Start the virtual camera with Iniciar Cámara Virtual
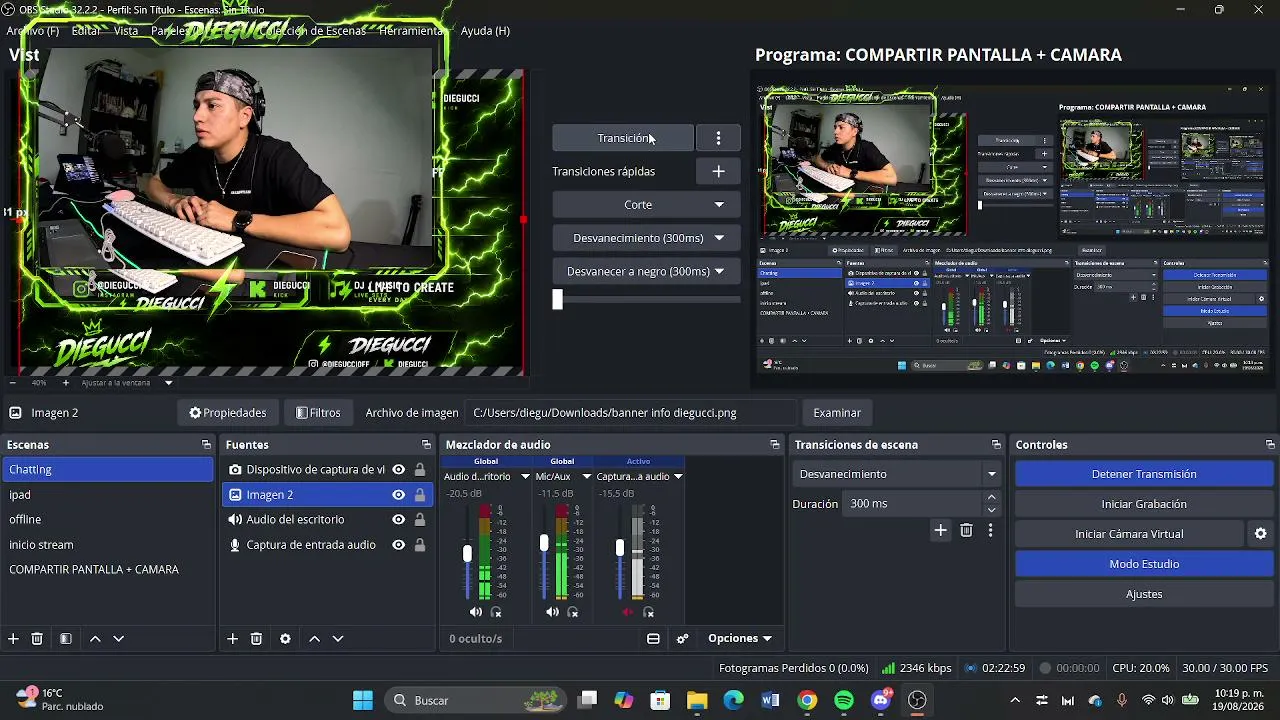The height and width of the screenshot is (720, 1280). [1129, 534]
